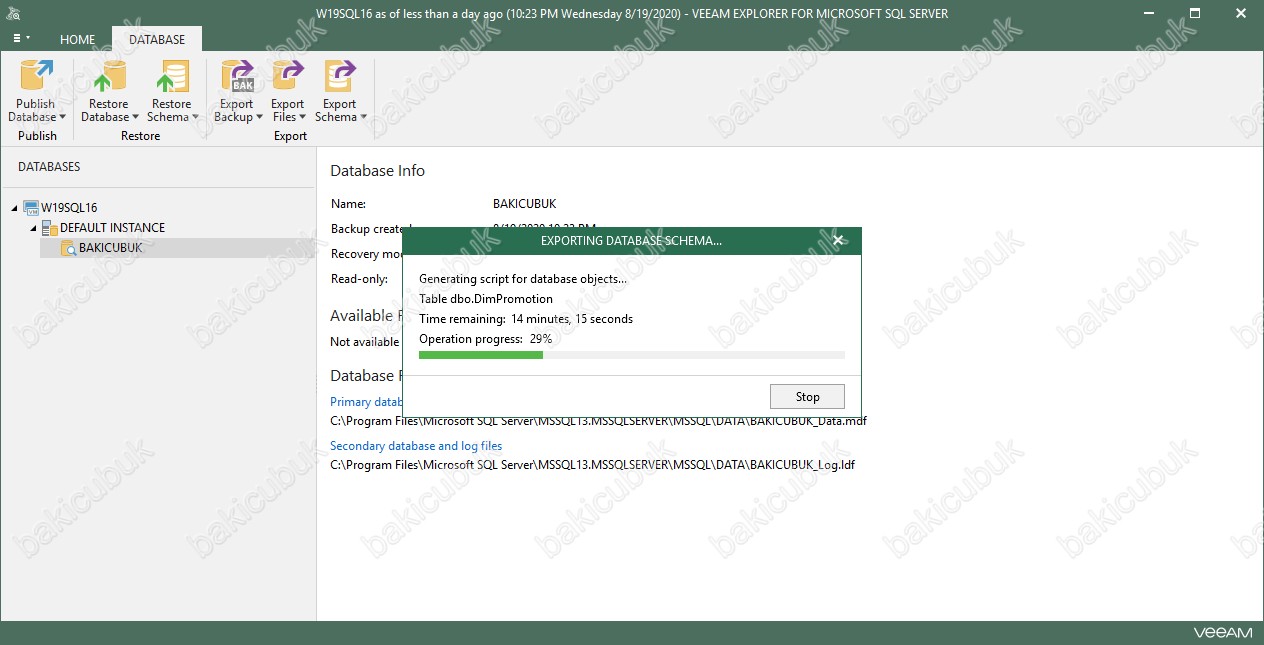Click the Export Files icon
The image size is (1264, 645).
tap(288, 77)
